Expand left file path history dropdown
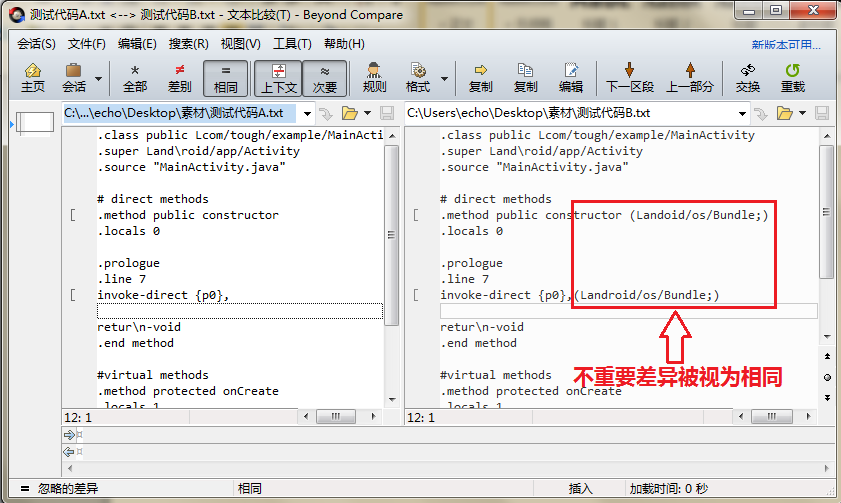 (307, 113)
